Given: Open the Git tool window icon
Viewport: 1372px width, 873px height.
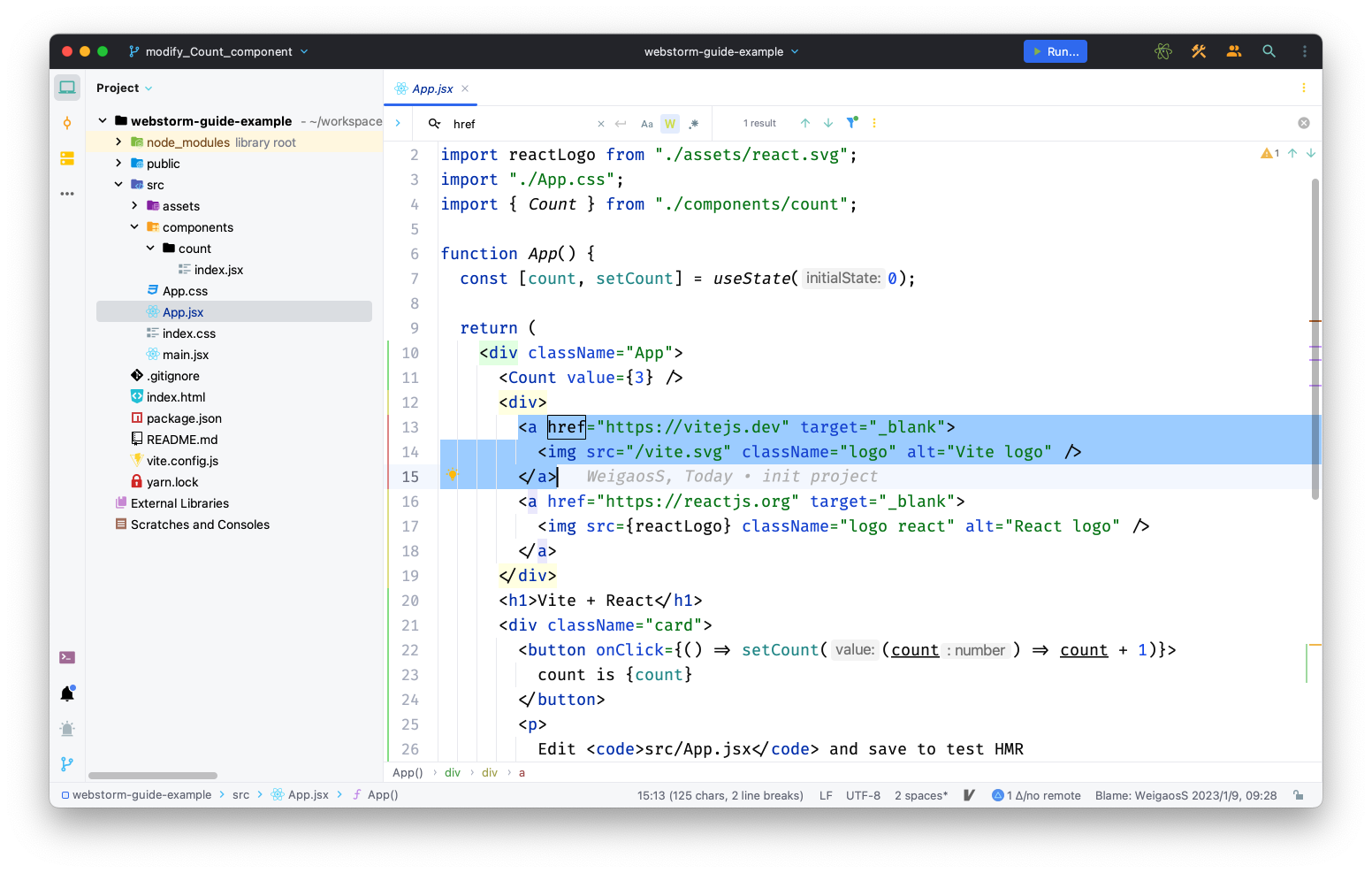Looking at the screenshot, I should coord(67,763).
